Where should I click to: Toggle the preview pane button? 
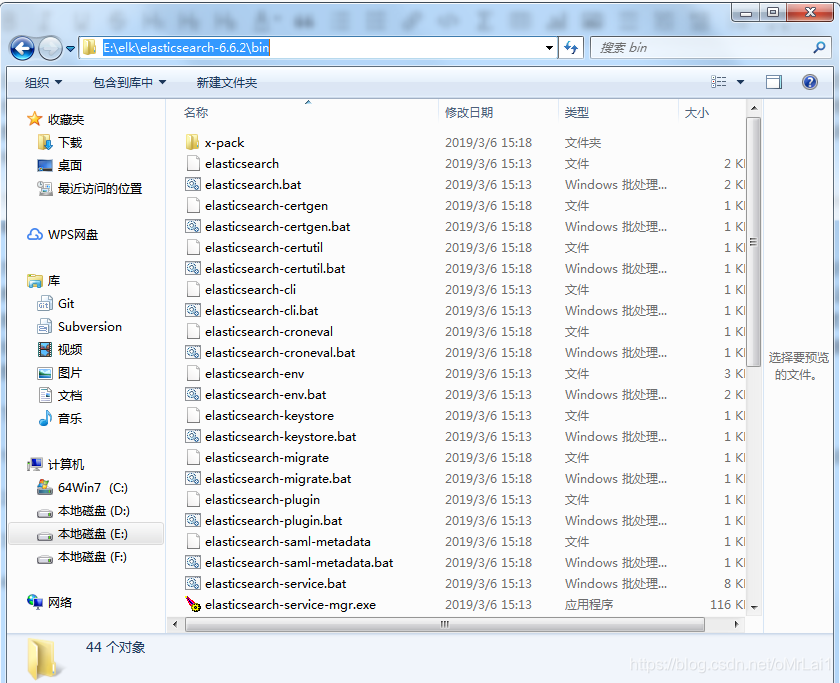click(774, 82)
